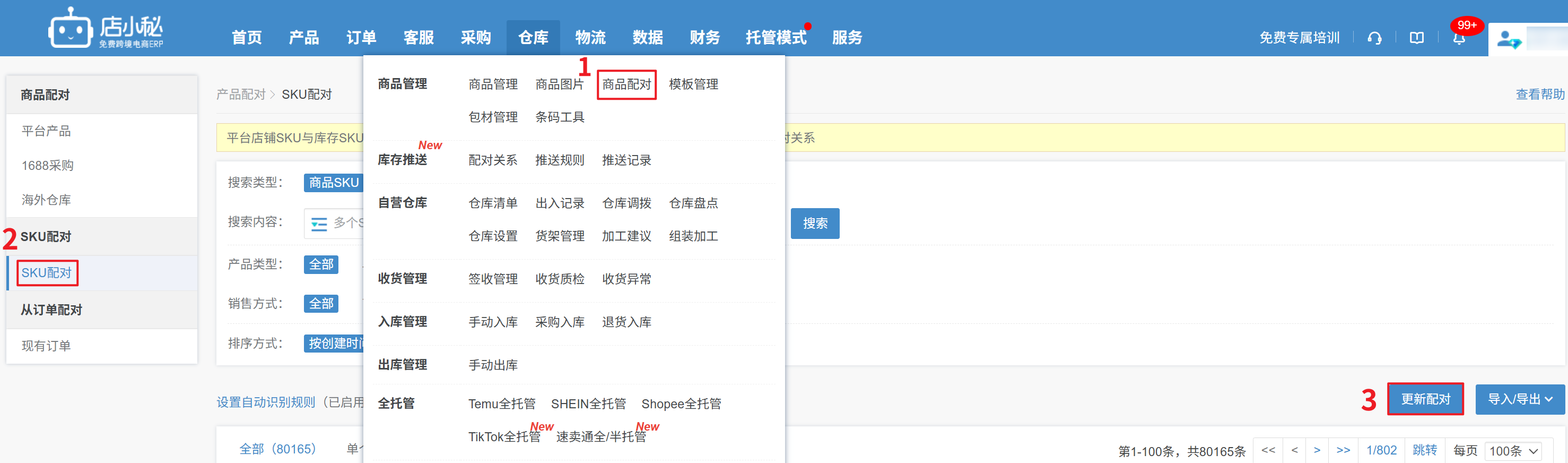Click the 店小秘 robot logo
This screenshot has height=463, width=1568.
(71, 29)
